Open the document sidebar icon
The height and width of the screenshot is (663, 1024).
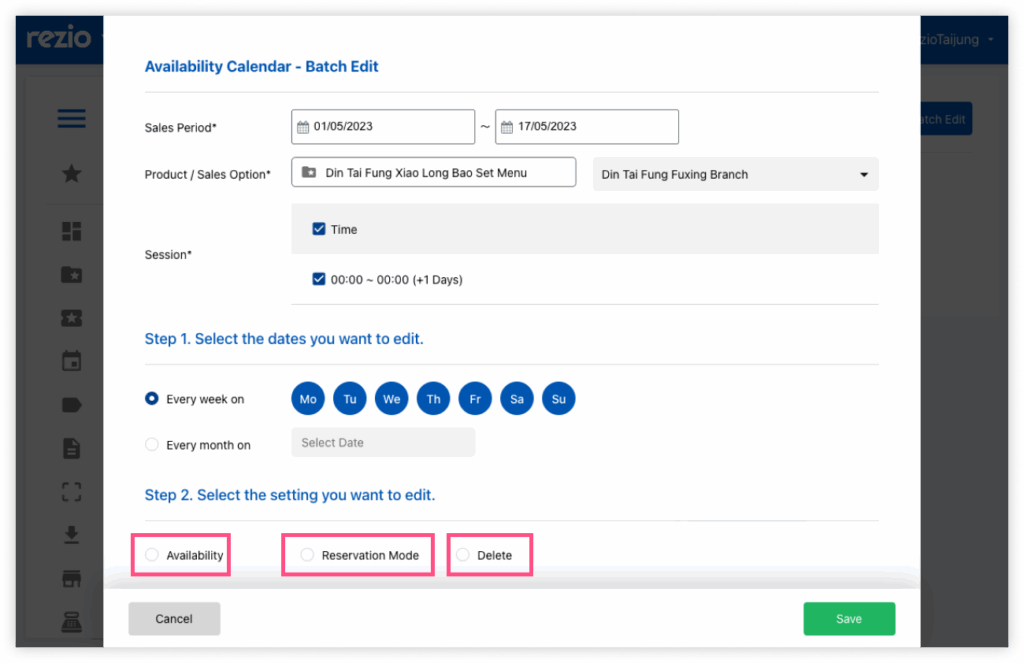(71, 449)
